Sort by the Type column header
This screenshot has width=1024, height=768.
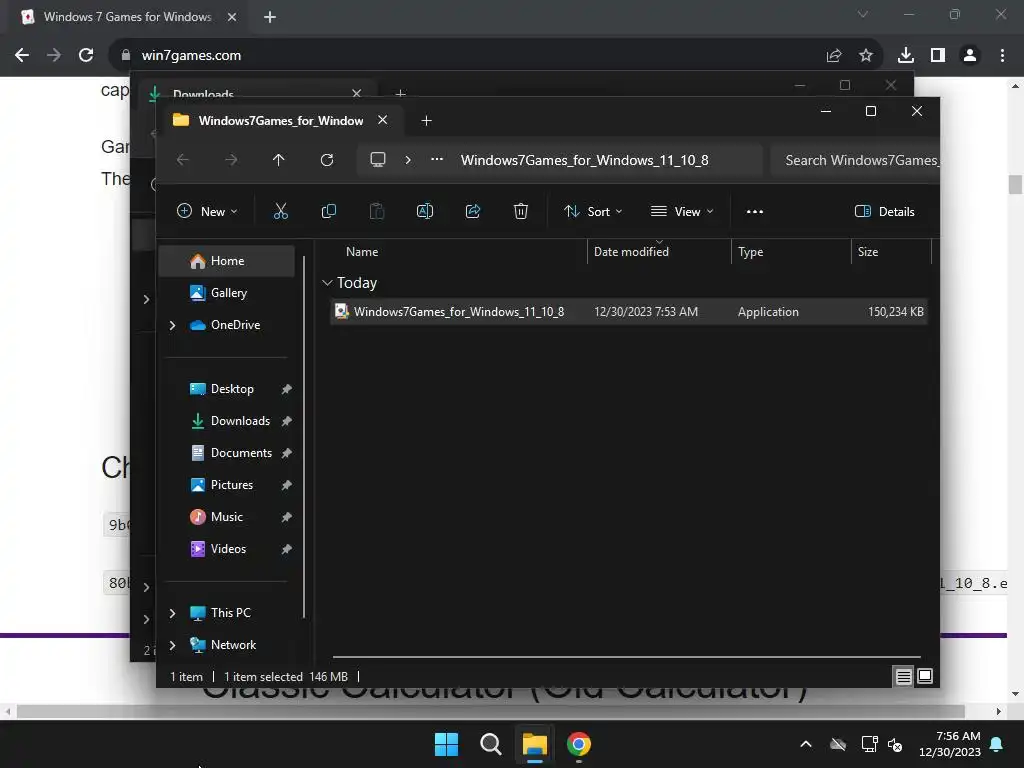pyautogui.click(x=750, y=252)
